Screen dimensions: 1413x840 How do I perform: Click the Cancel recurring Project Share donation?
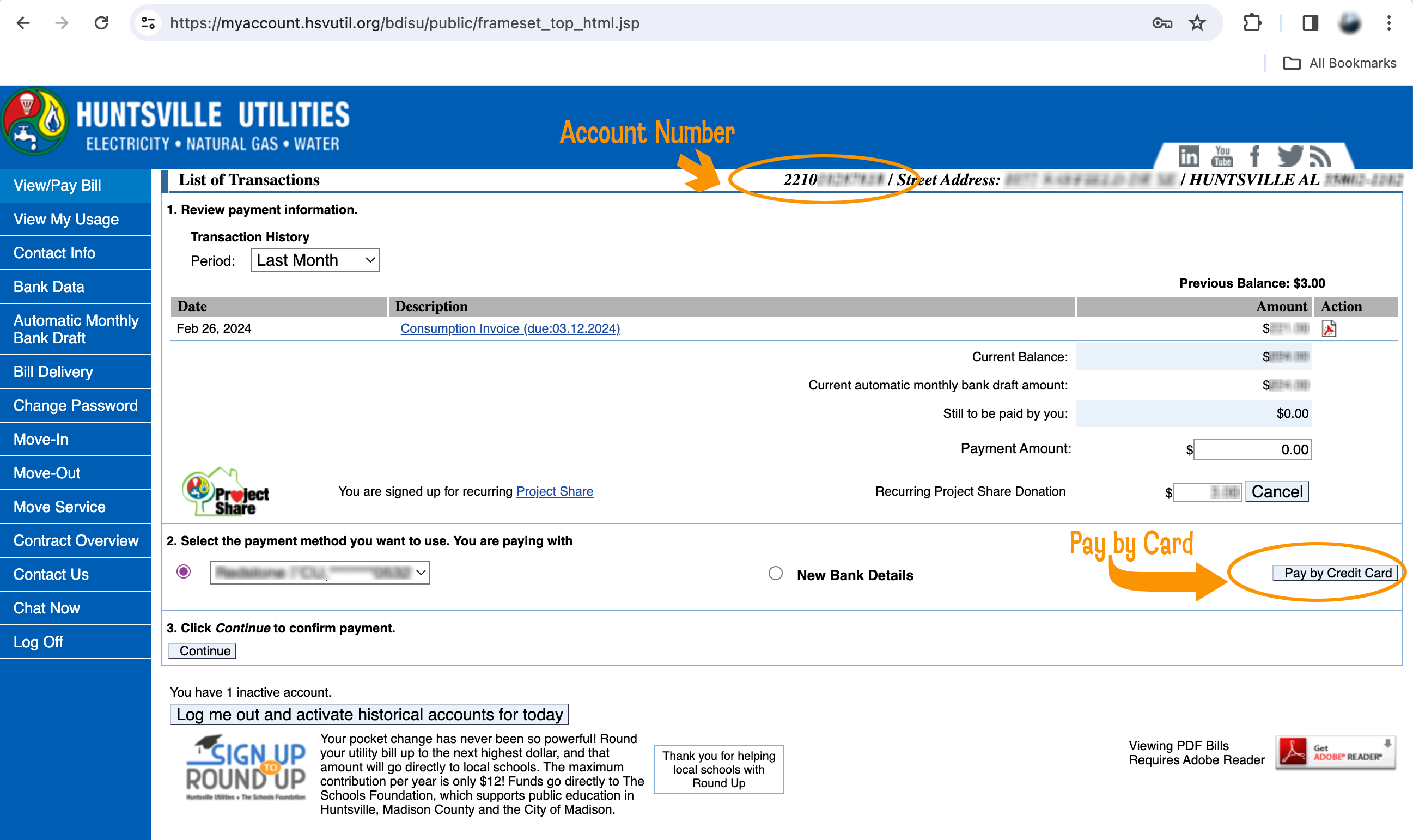1278,491
